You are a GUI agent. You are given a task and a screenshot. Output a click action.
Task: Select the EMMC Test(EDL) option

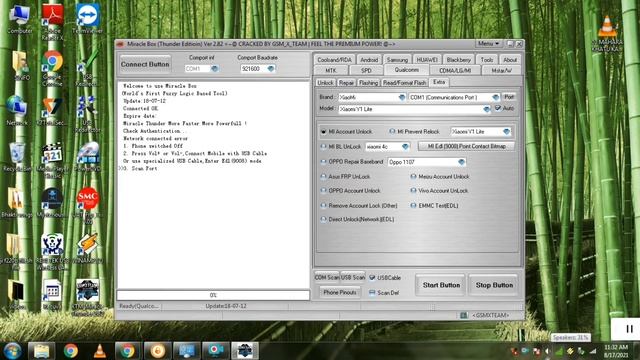click(413, 205)
